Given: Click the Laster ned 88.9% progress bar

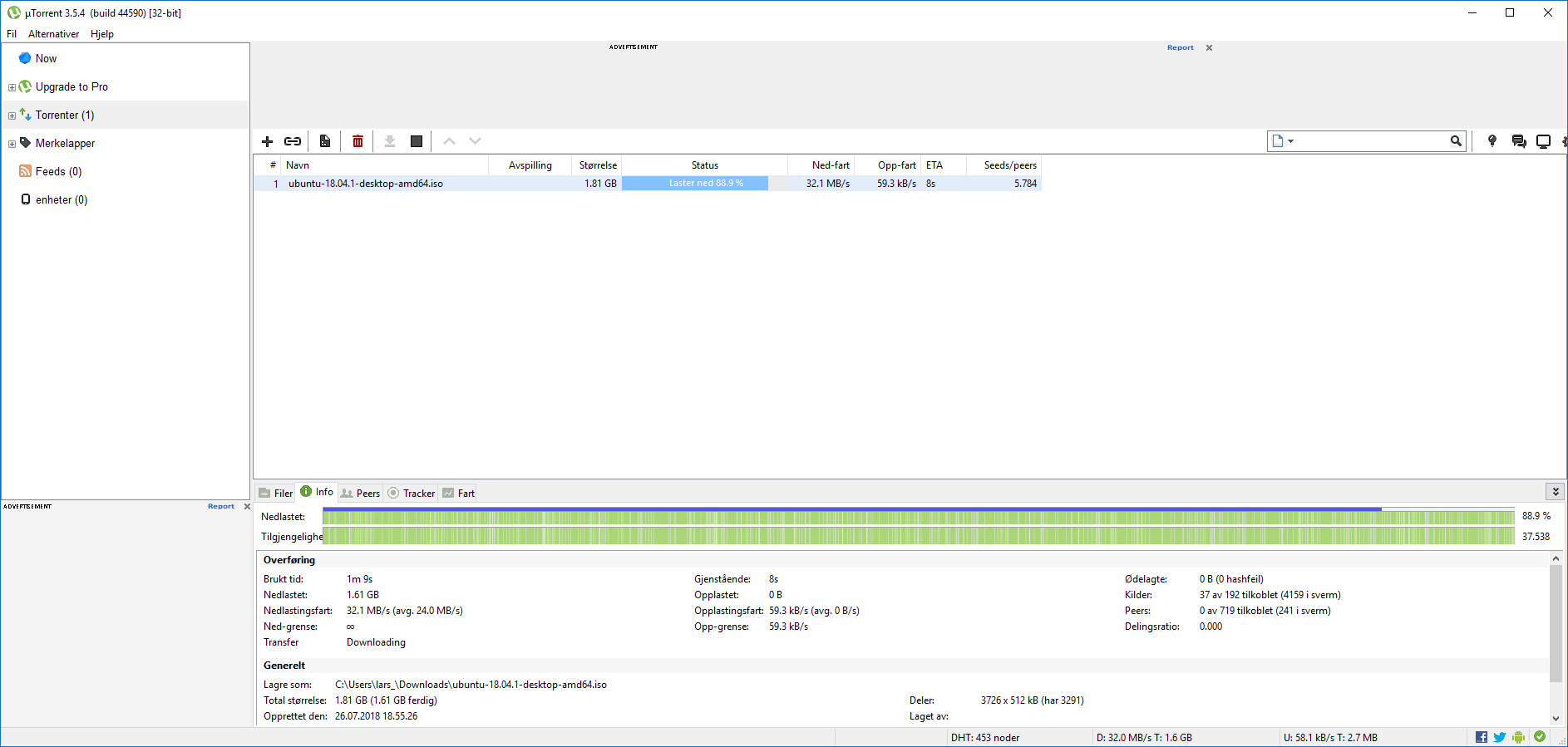Looking at the screenshot, I should point(705,184).
